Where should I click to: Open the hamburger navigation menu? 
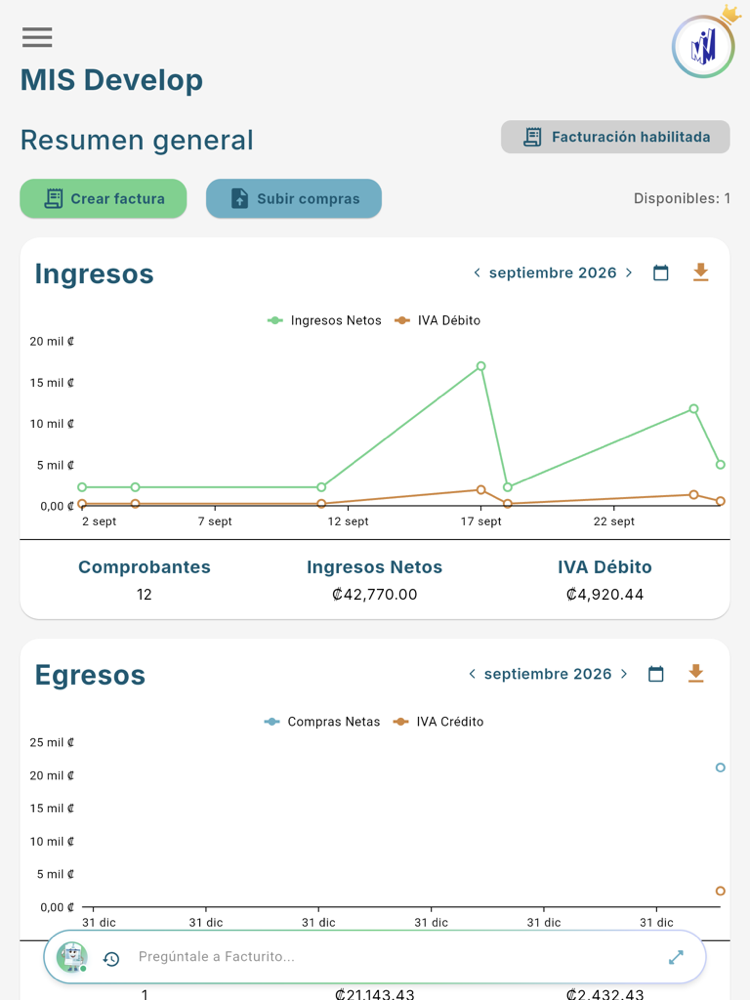(37, 37)
